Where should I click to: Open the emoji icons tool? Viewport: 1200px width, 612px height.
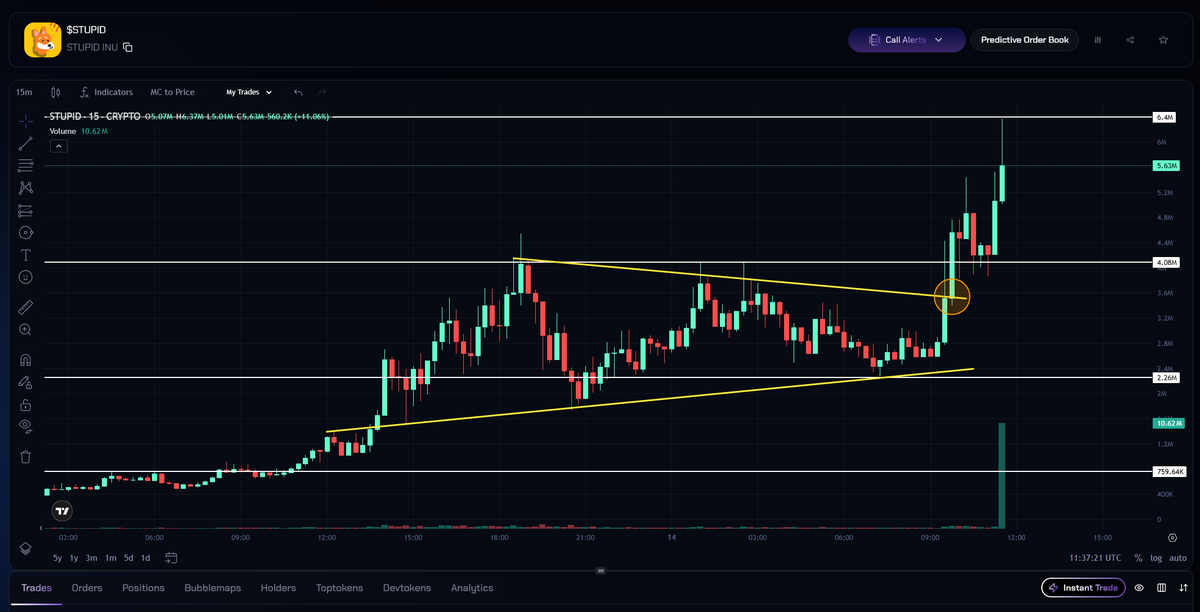26,277
